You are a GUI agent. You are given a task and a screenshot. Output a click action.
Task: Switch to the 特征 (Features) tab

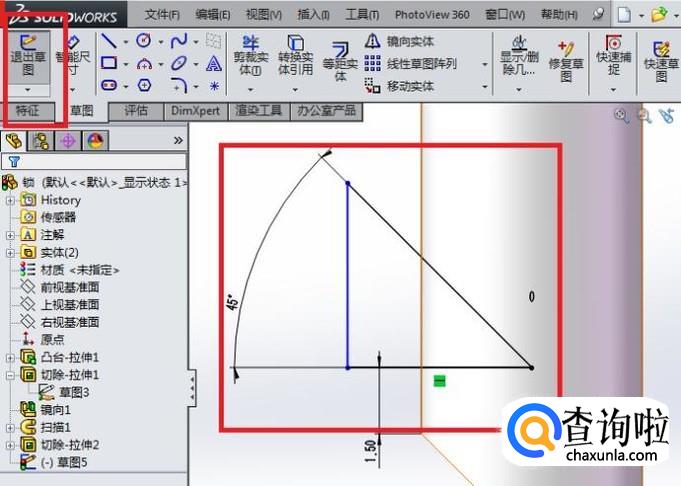(27, 111)
